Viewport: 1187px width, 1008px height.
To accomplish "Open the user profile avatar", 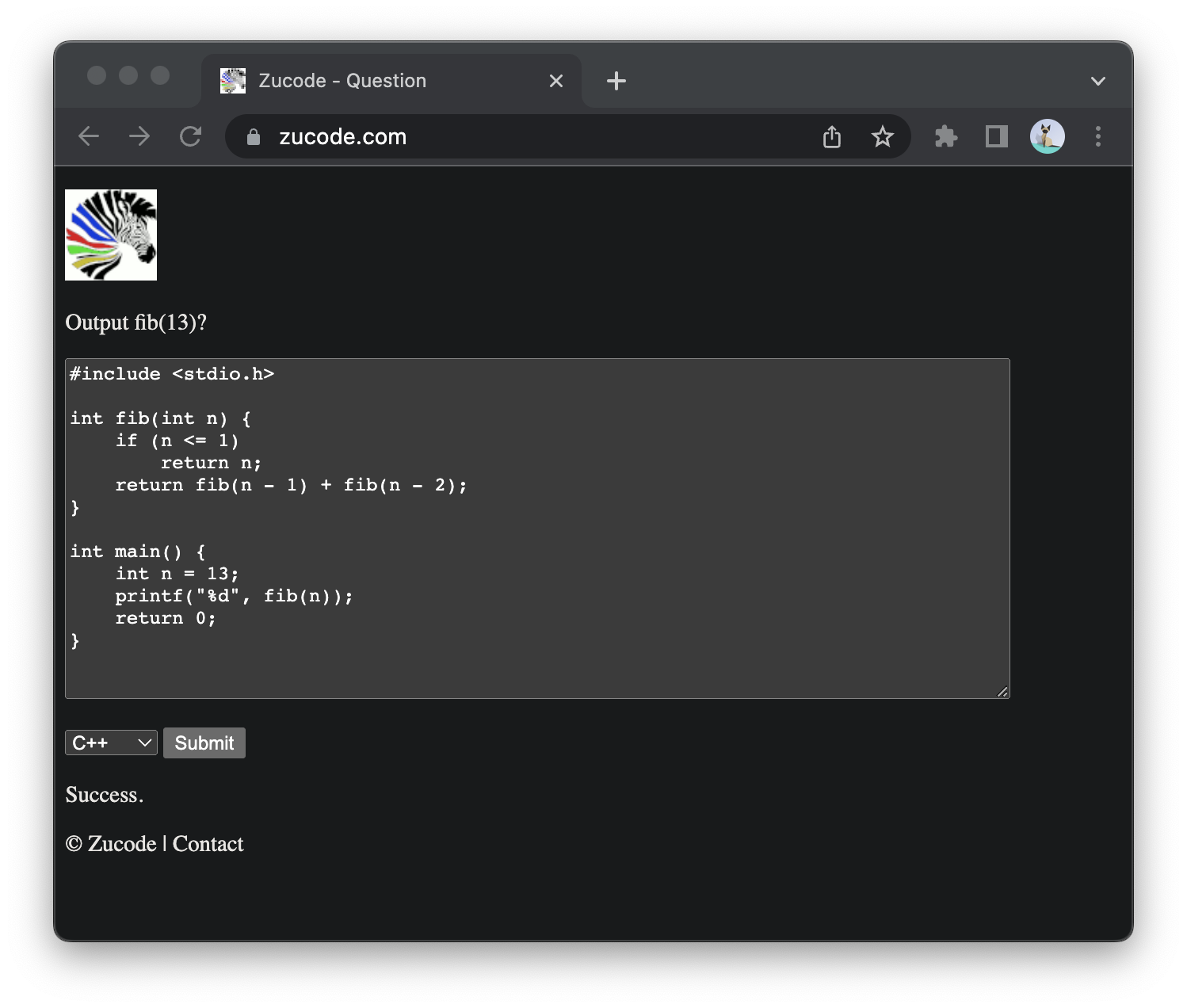I will coord(1047,136).
